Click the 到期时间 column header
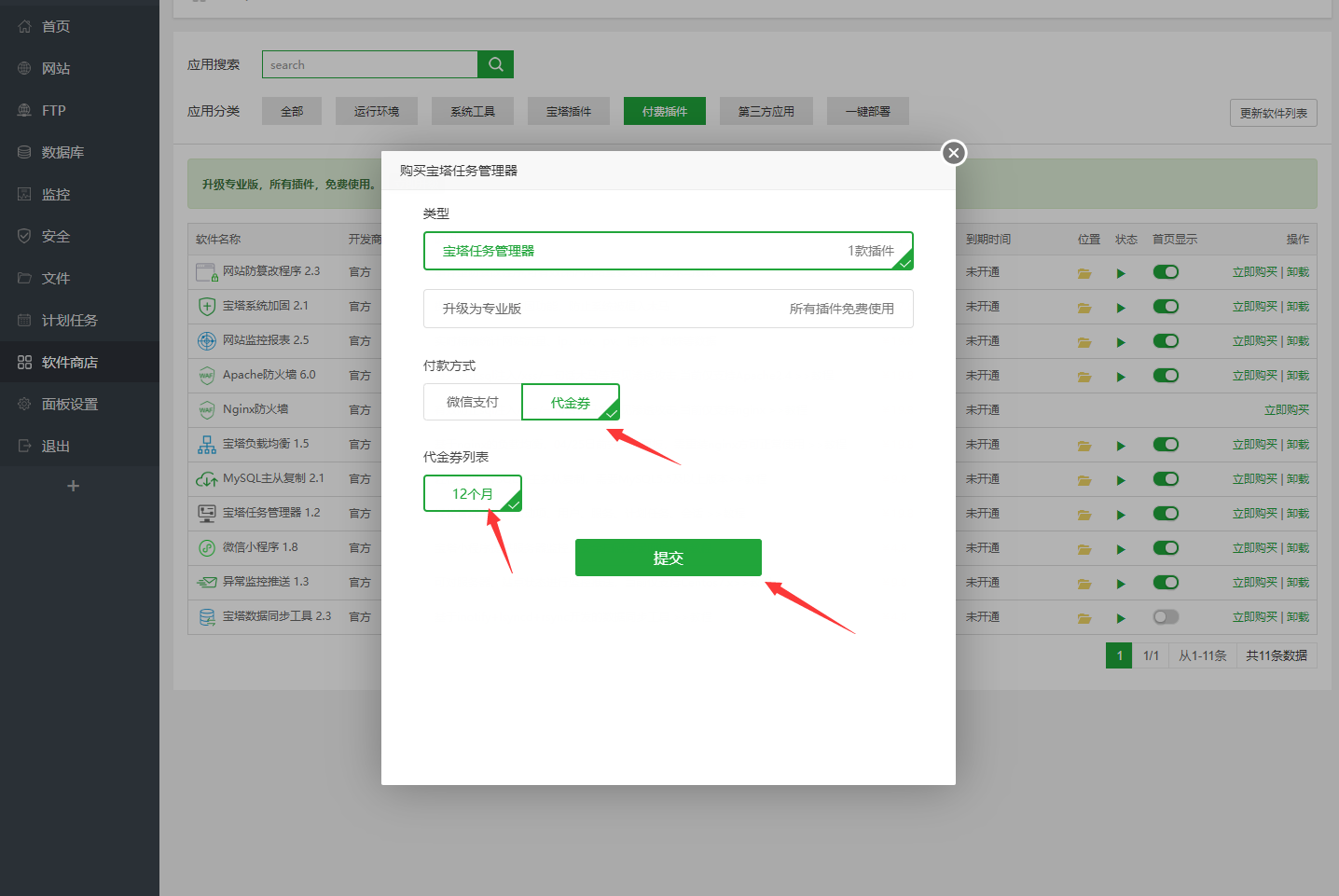Viewport: 1339px width, 896px height. coord(988,240)
